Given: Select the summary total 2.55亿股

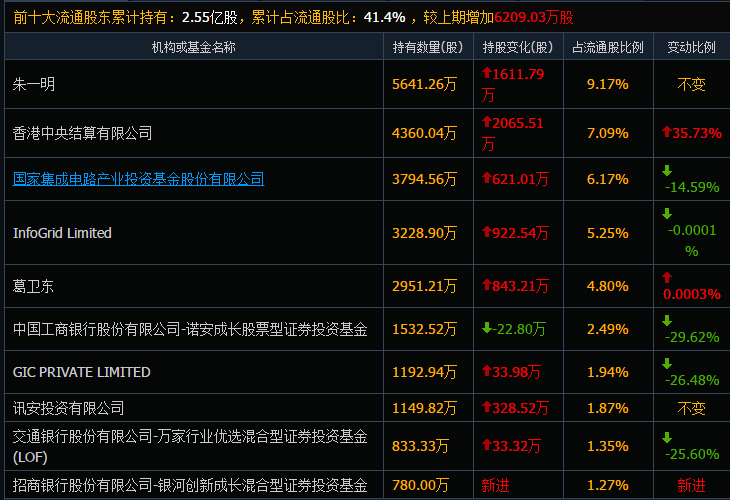Looking at the screenshot, I should [x=210, y=17].
